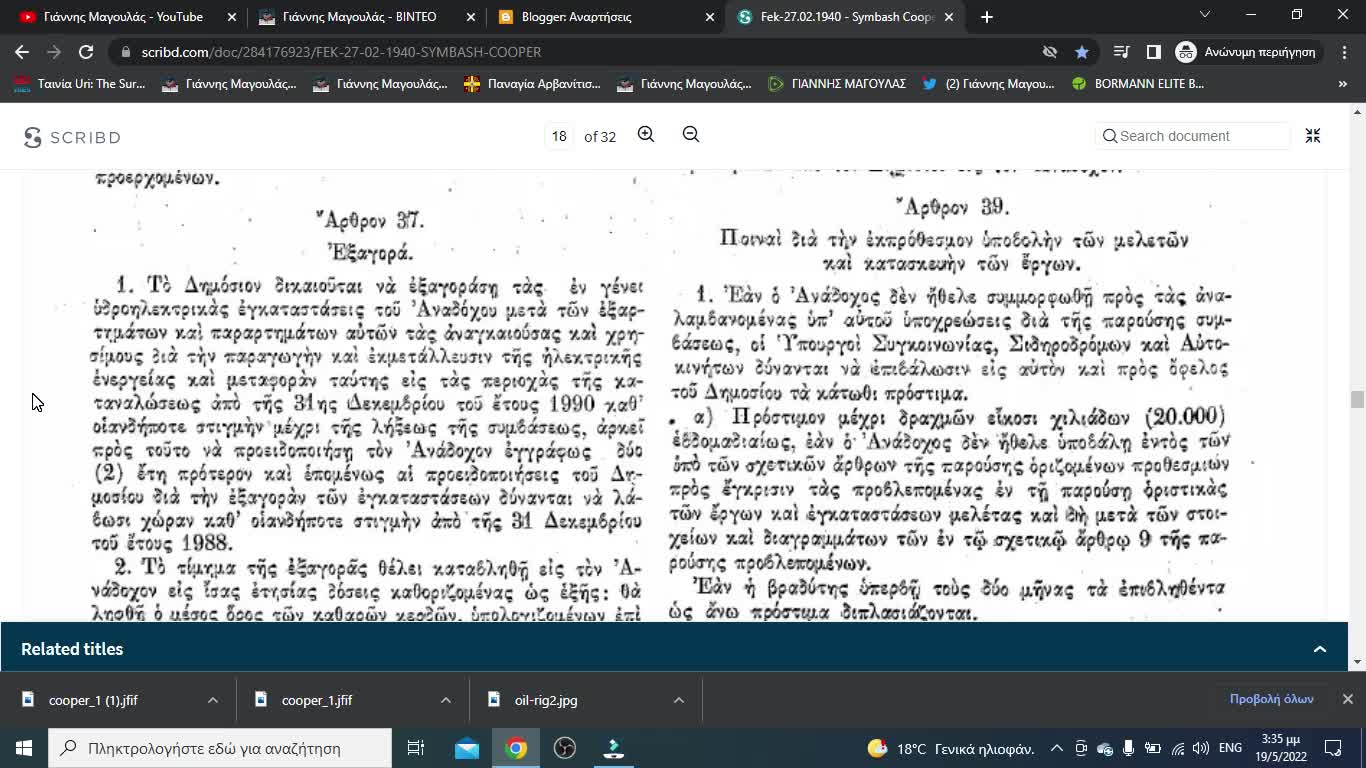Click the Άρθρον 37 heading text
The width and height of the screenshot is (1366, 768).
click(x=371, y=221)
